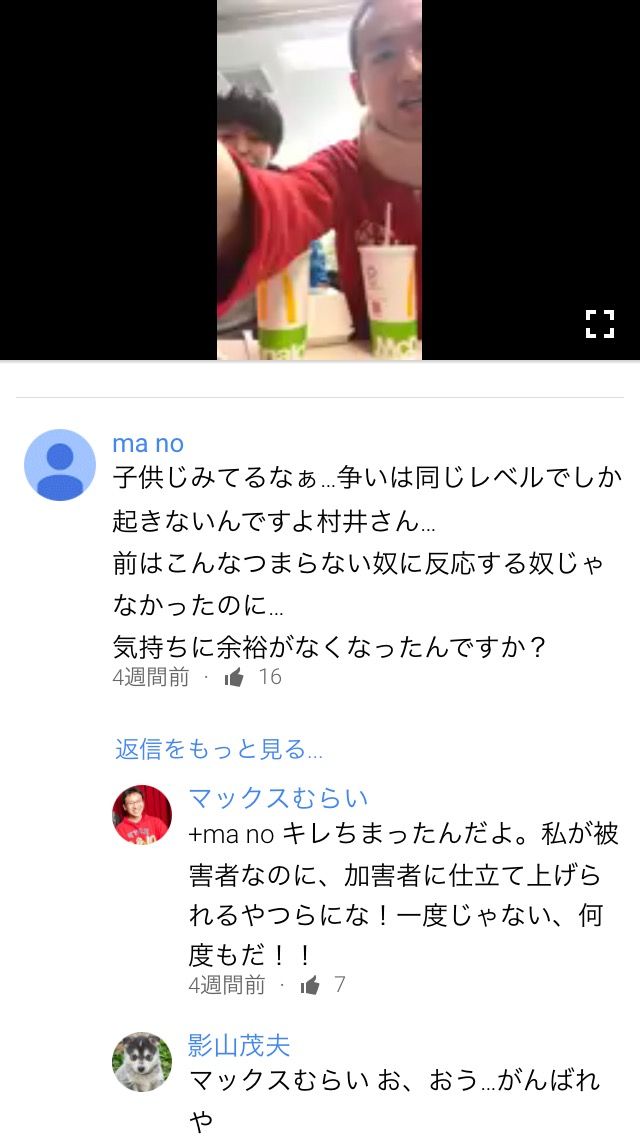Tap the 4週間前 timestamp on マックスむらい reply

[x=227, y=985]
